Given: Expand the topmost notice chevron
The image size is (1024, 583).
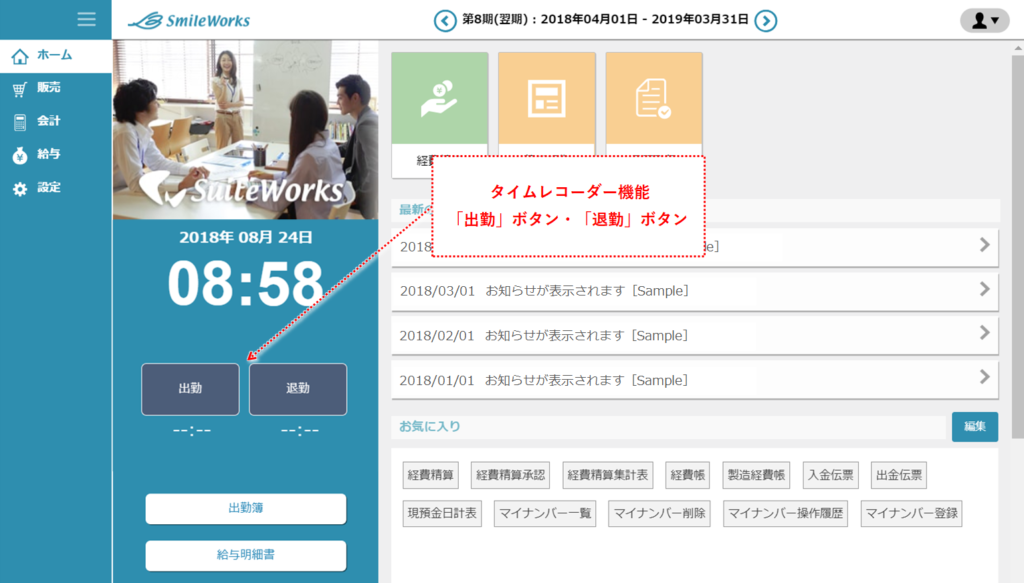Looking at the screenshot, I should 984,245.
